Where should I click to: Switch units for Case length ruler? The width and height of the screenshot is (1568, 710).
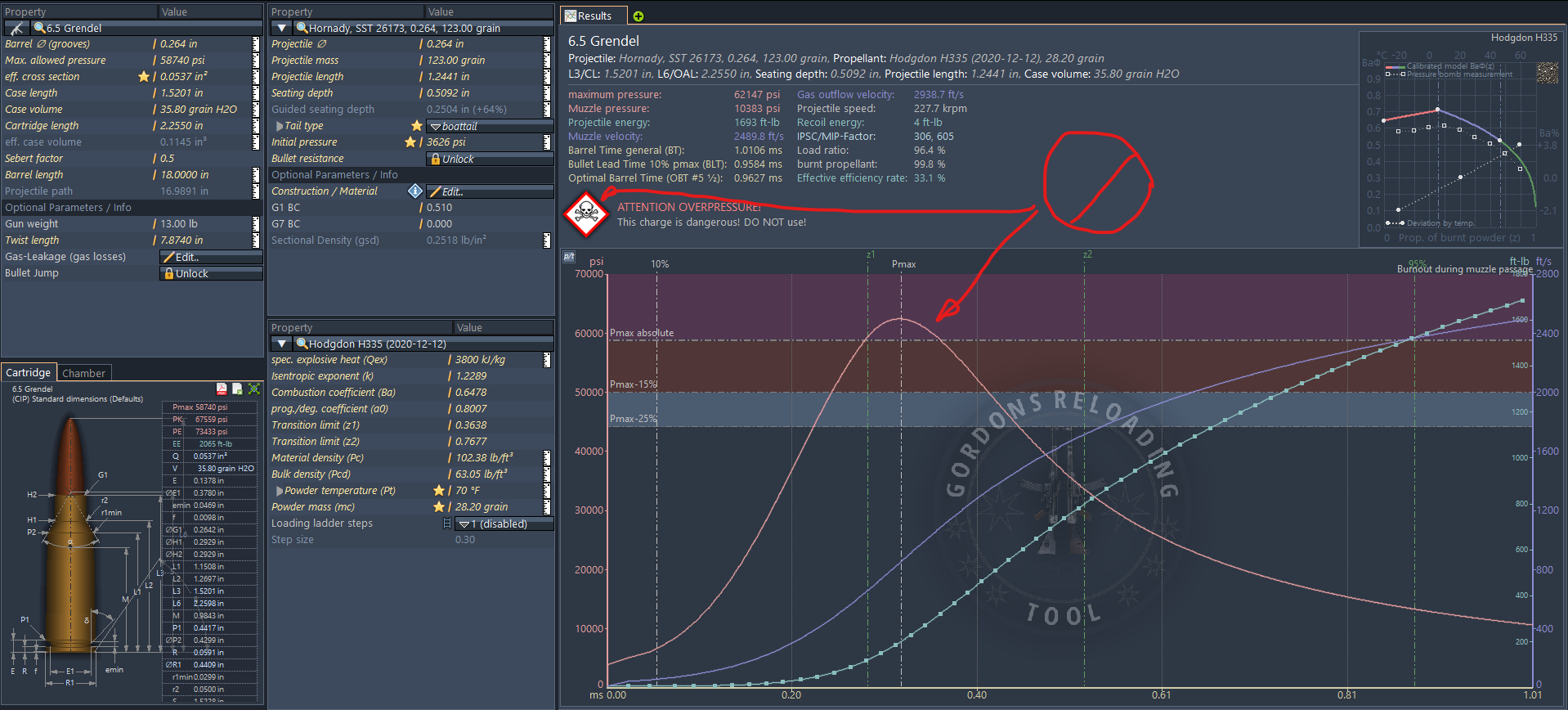coord(256,93)
